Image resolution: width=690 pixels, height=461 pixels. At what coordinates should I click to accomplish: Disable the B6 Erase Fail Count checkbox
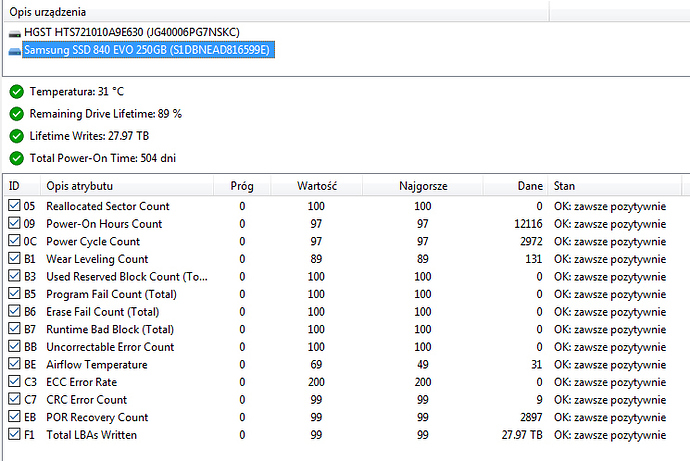click(14, 311)
